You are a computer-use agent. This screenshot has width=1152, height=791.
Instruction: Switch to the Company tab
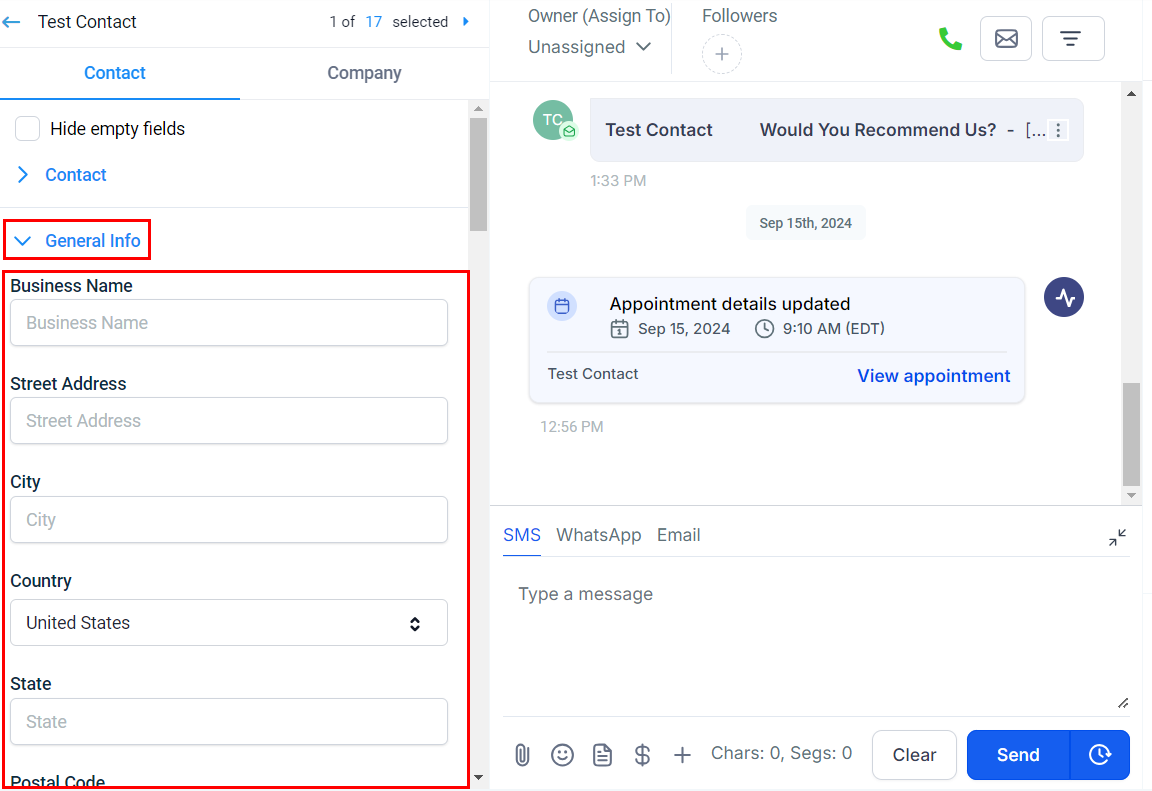364,73
